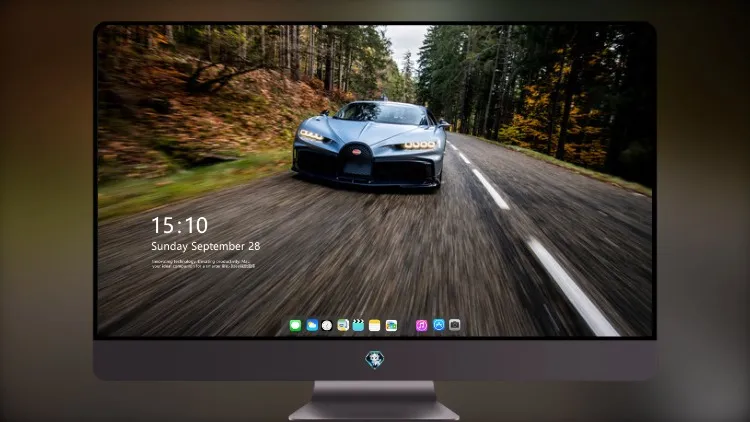
Task: Select the Sunday September 28 date text
Action: (206, 246)
